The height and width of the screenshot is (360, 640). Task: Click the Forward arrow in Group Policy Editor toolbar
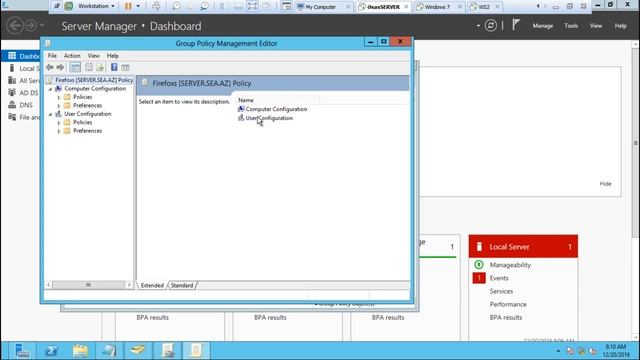tap(60, 67)
